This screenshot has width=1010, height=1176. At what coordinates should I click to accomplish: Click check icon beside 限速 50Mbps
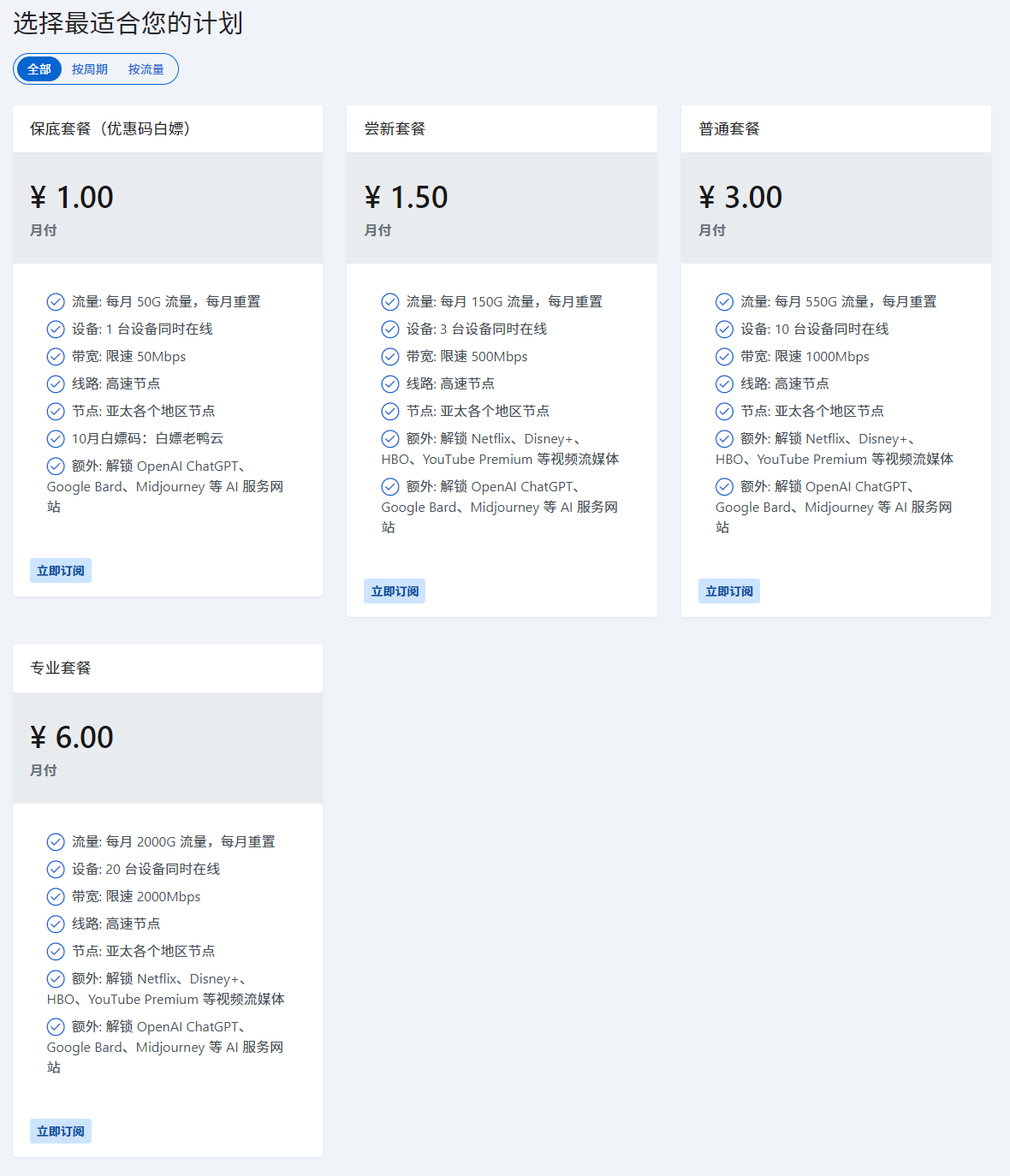point(56,357)
